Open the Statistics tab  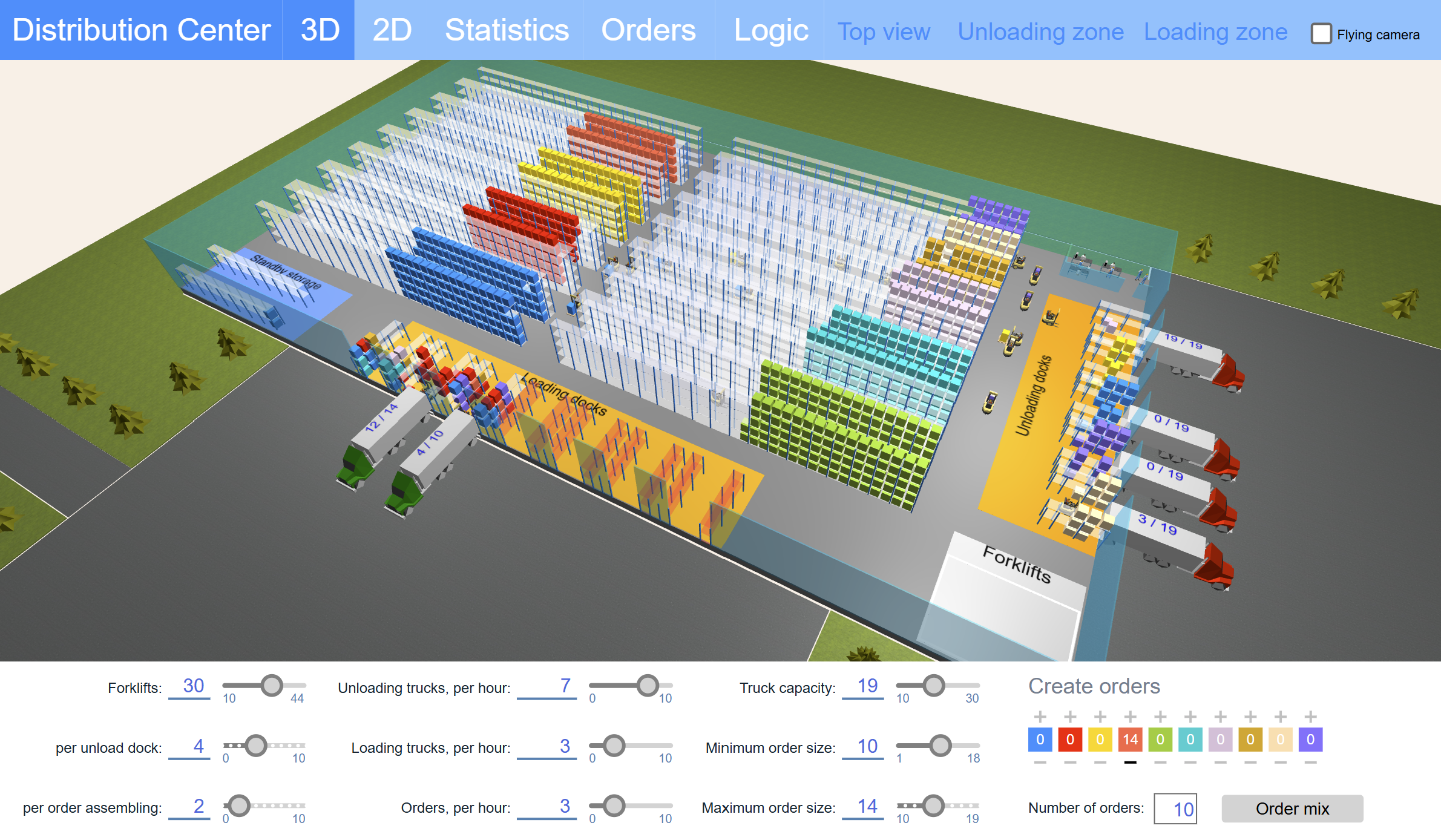tap(507, 30)
